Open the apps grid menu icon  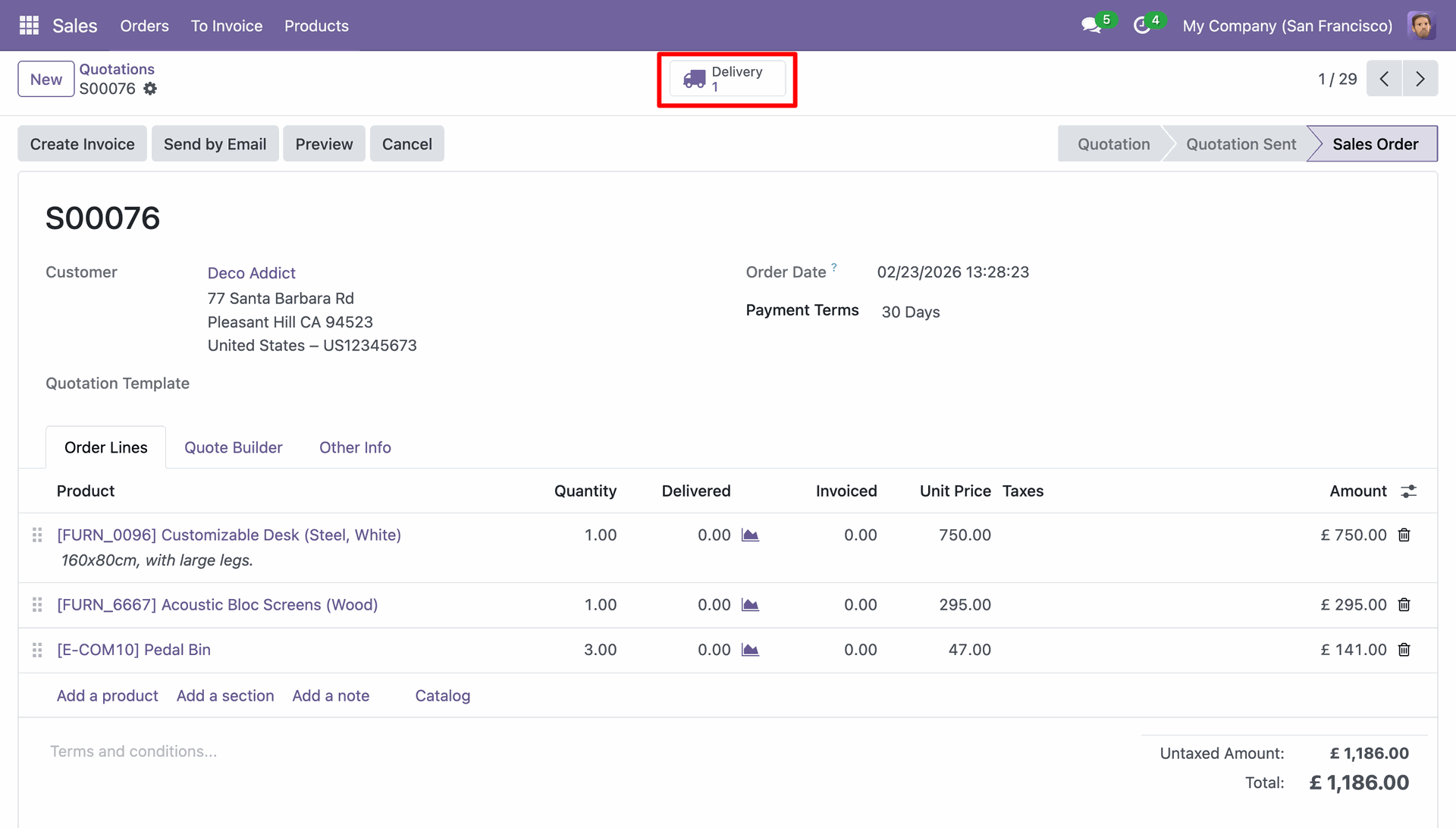[29, 25]
